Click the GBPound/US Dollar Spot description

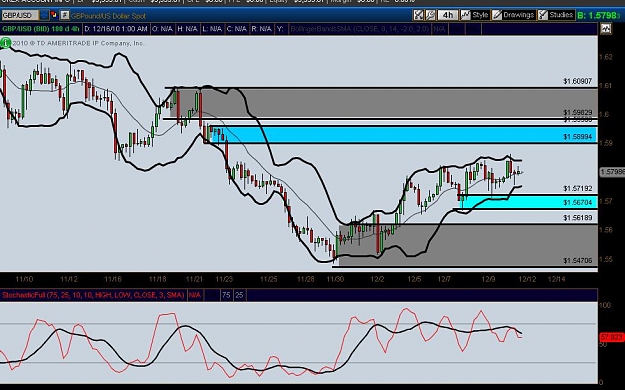108,16
